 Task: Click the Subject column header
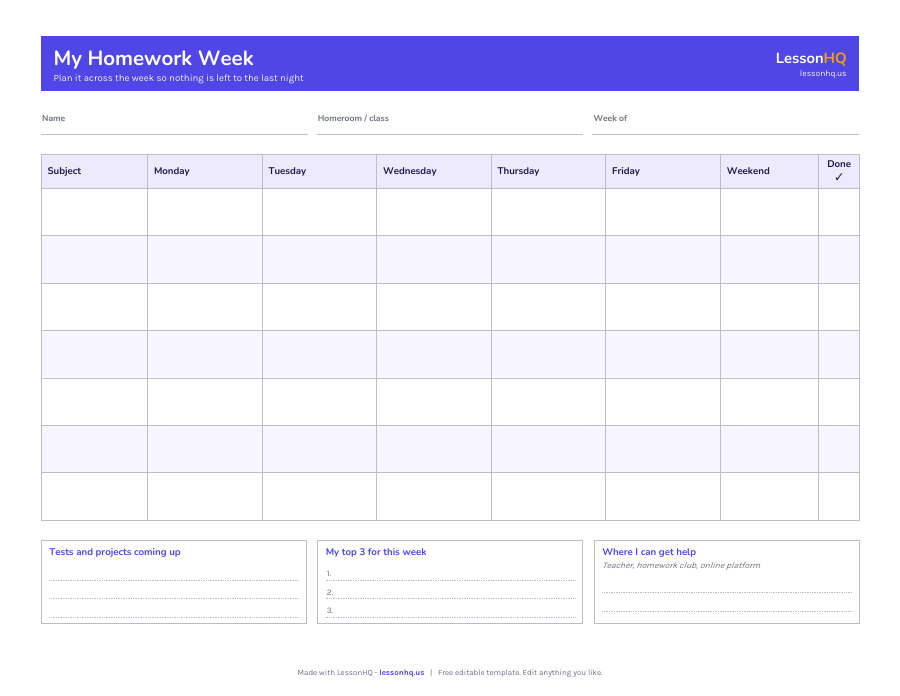pos(94,171)
